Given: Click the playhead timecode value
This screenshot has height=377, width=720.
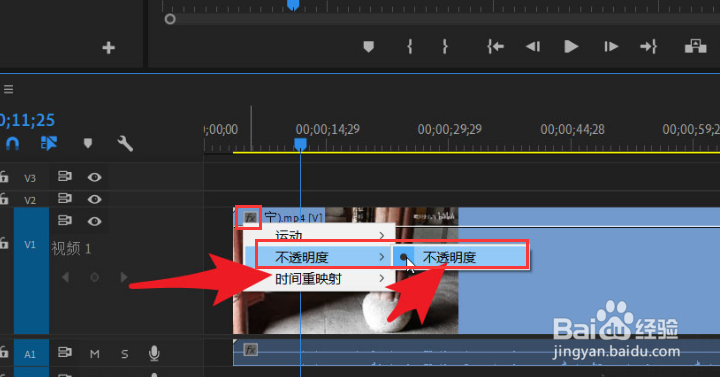Looking at the screenshot, I should click(x=27, y=120).
